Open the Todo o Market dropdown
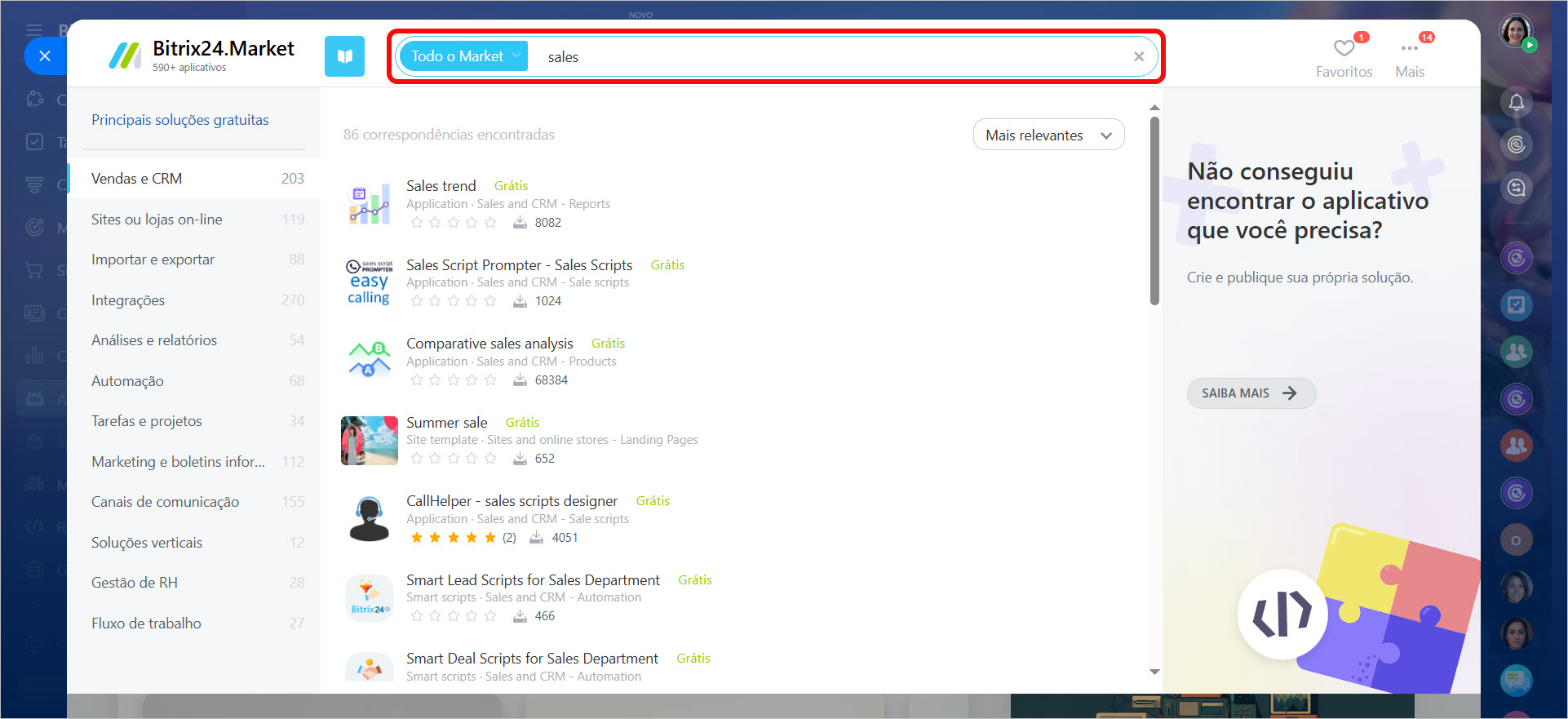This screenshot has height=719, width=1568. [x=464, y=56]
